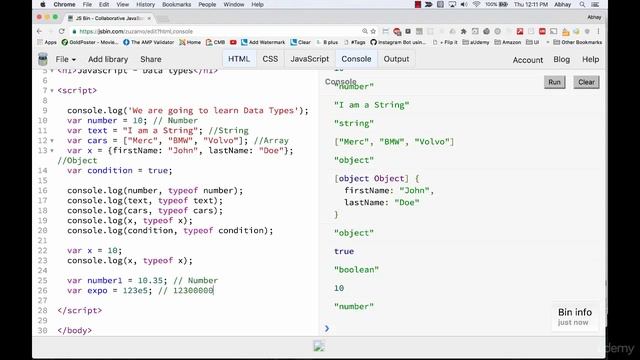Open the Help link
Viewport: 640px width, 360px height.
[x=590, y=59]
